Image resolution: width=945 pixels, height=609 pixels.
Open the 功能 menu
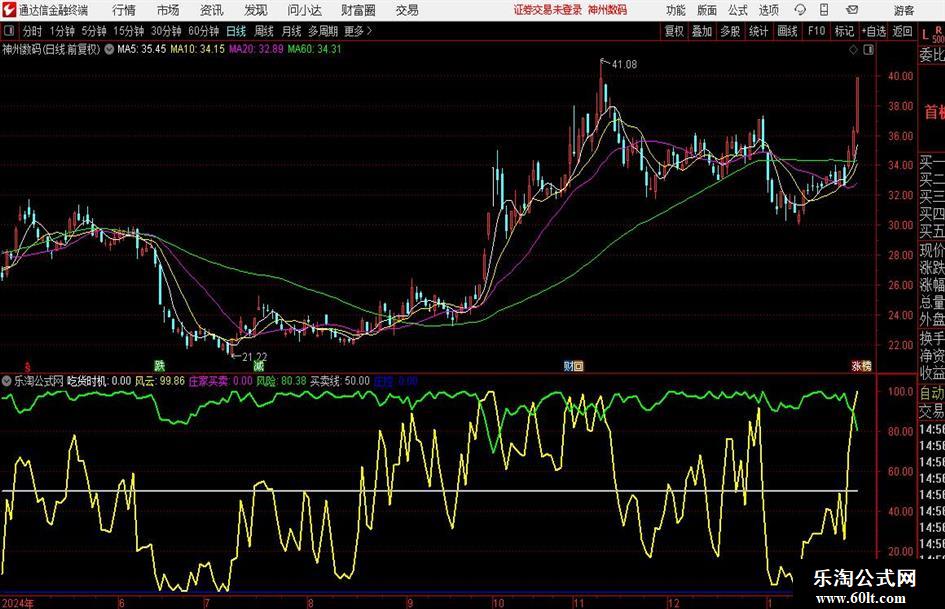pos(676,10)
